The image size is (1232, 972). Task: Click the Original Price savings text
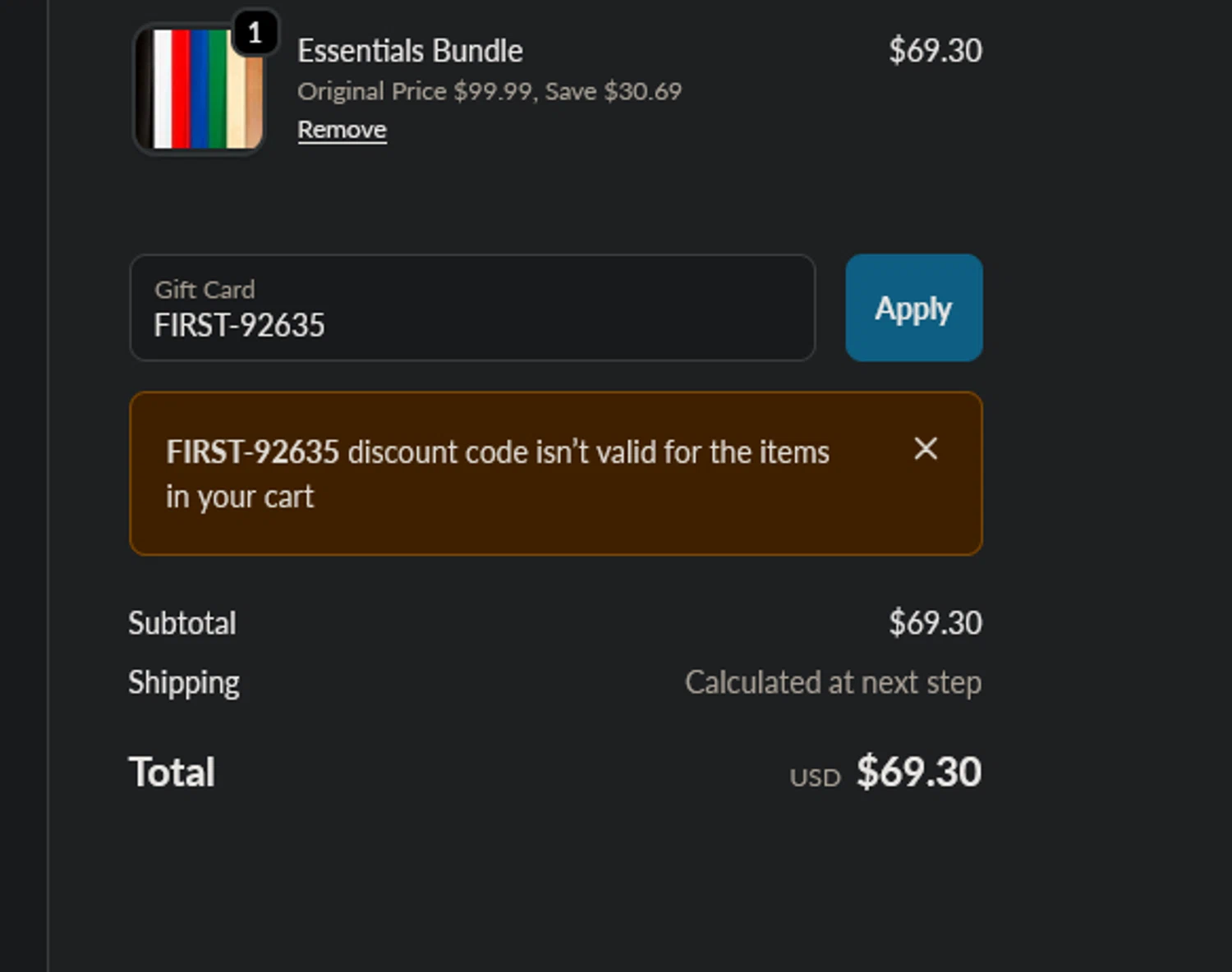pyautogui.click(x=490, y=91)
